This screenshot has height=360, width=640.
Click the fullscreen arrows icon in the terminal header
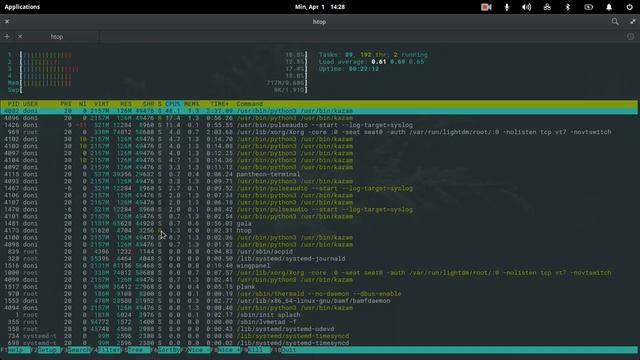[x=632, y=22]
